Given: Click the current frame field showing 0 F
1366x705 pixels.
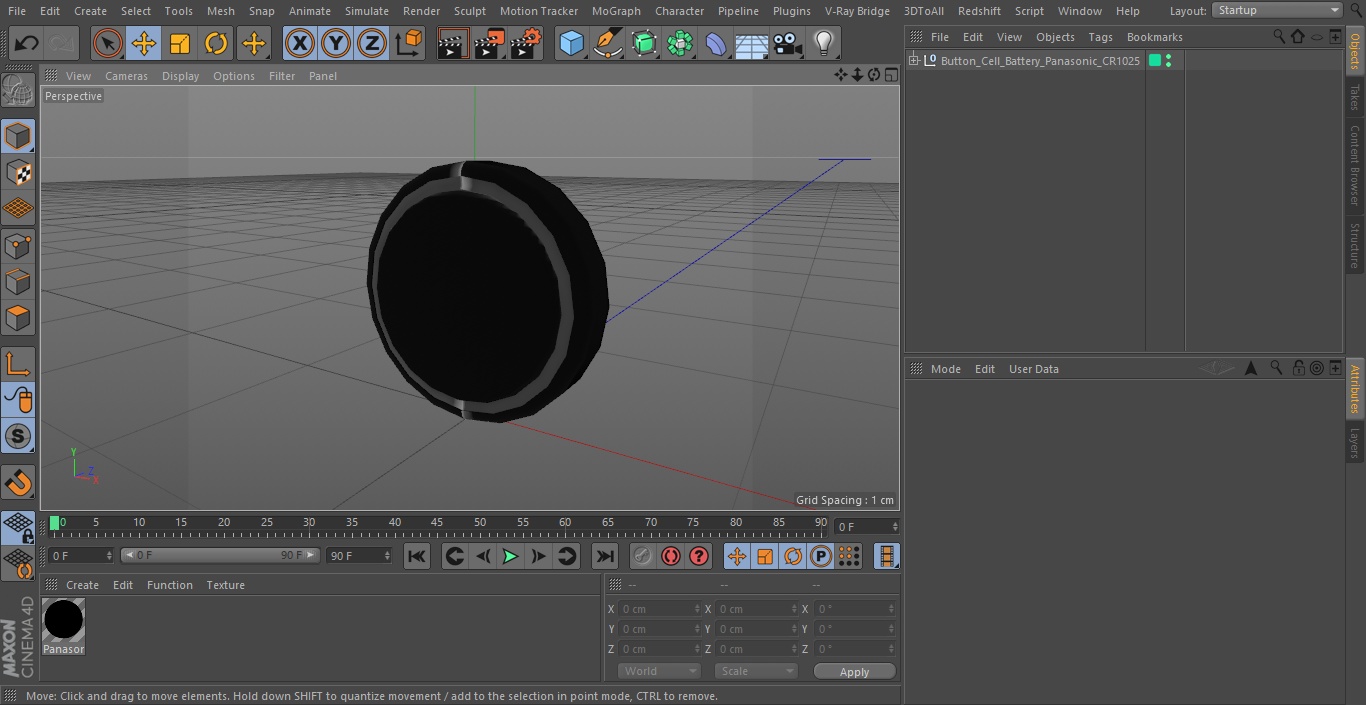Looking at the screenshot, I should click(x=866, y=526).
